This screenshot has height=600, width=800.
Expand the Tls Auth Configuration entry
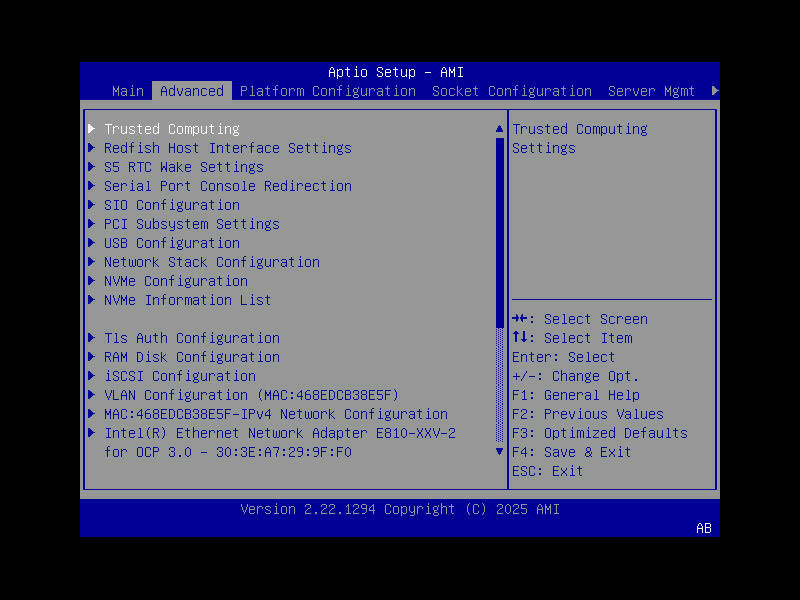point(191,337)
